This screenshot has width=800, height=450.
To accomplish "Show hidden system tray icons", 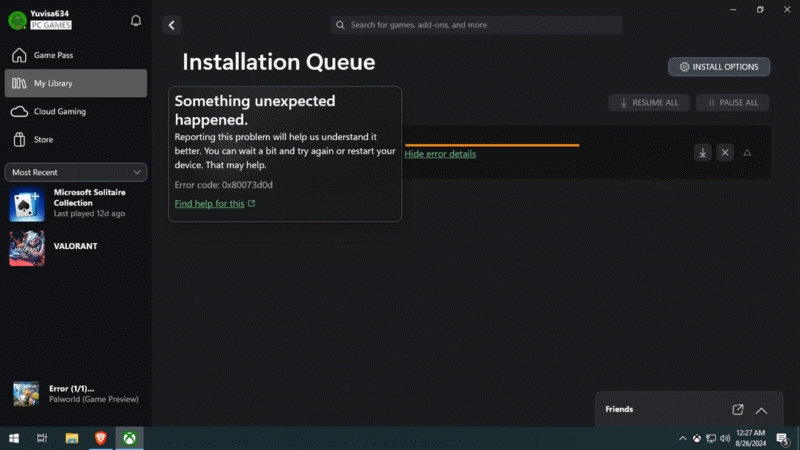I will (x=683, y=439).
